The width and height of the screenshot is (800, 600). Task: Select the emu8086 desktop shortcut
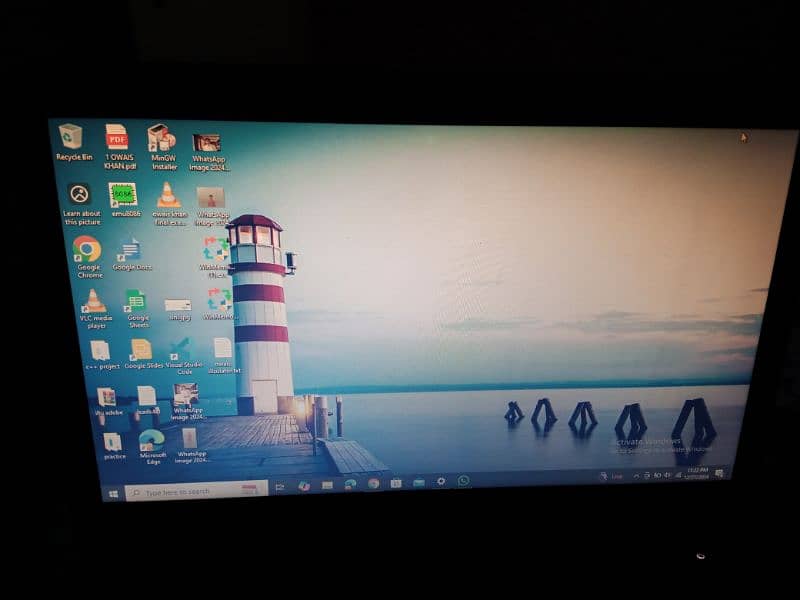(124, 199)
